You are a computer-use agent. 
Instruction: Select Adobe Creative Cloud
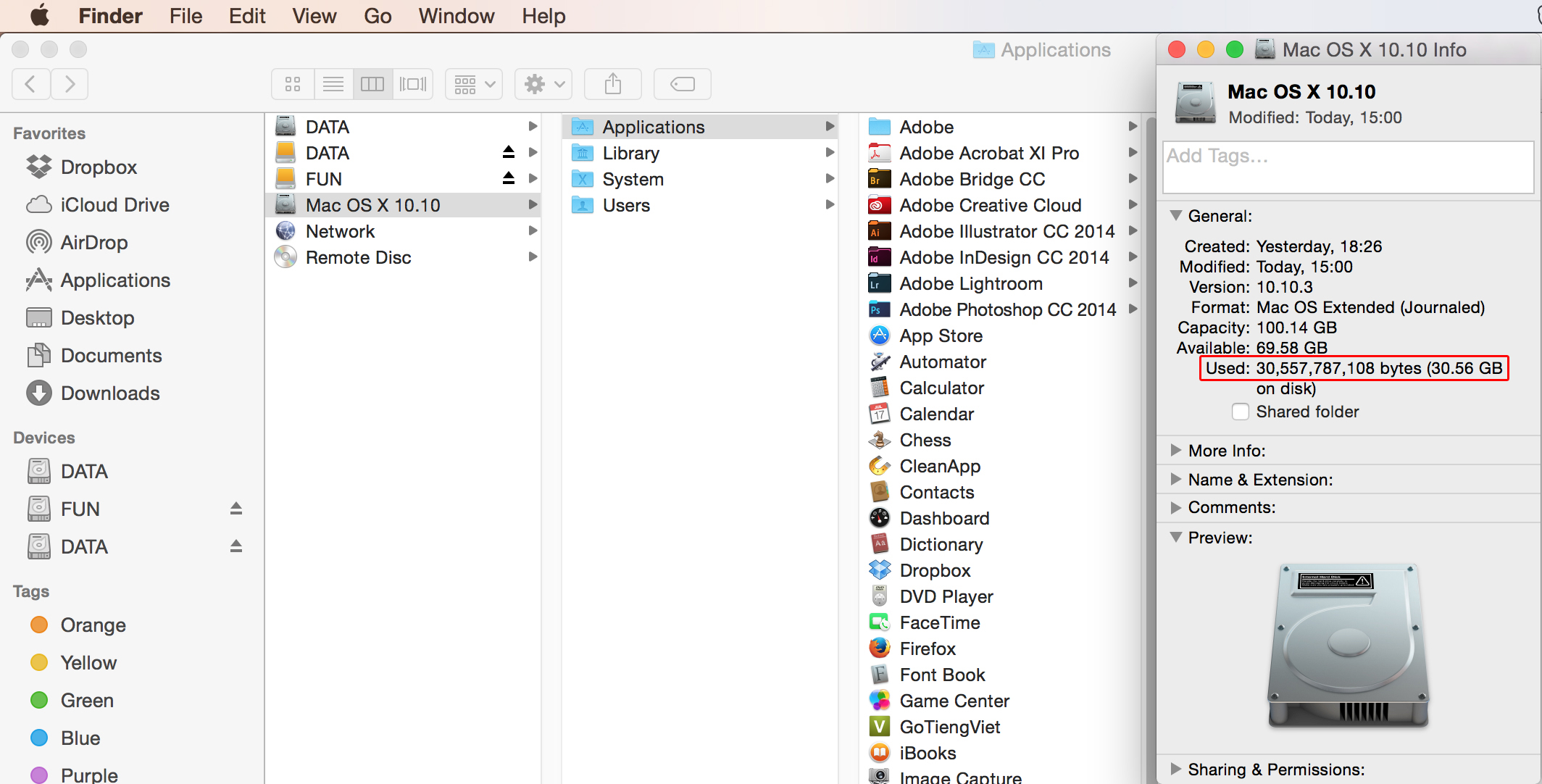tap(999, 205)
